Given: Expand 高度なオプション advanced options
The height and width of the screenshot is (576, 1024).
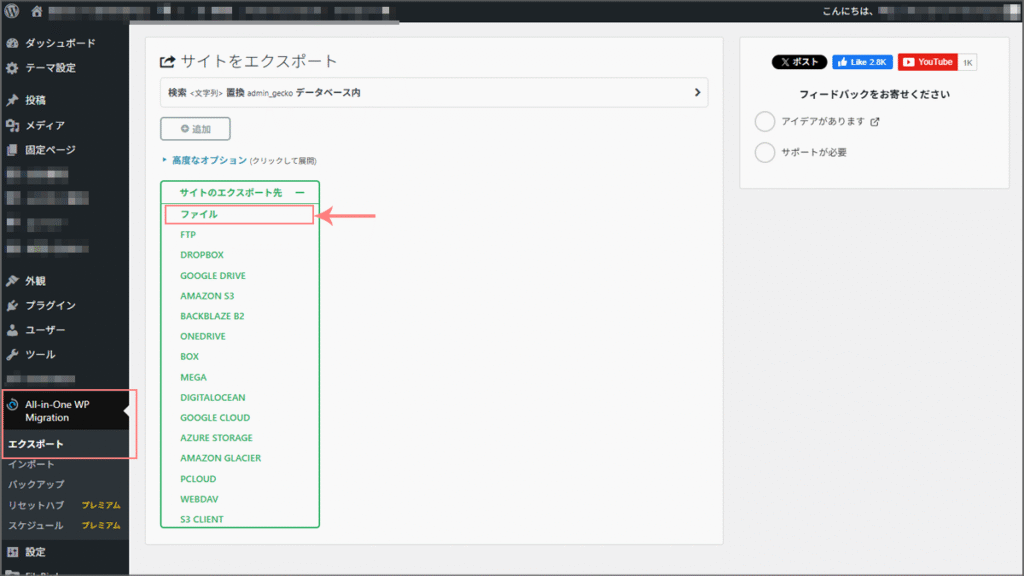Looking at the screenshot, I should 208,160.
